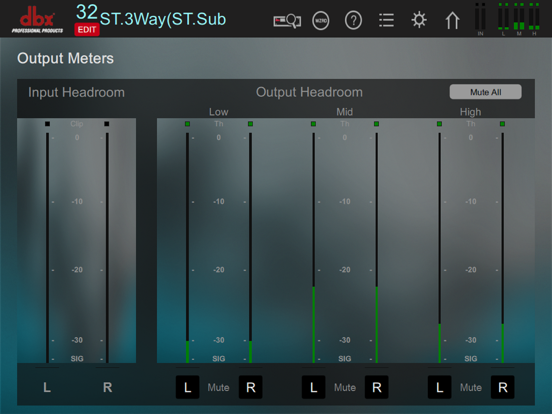The image size is (552, 414).
Task: Click the preset number 32
Action: click(87, 12)
